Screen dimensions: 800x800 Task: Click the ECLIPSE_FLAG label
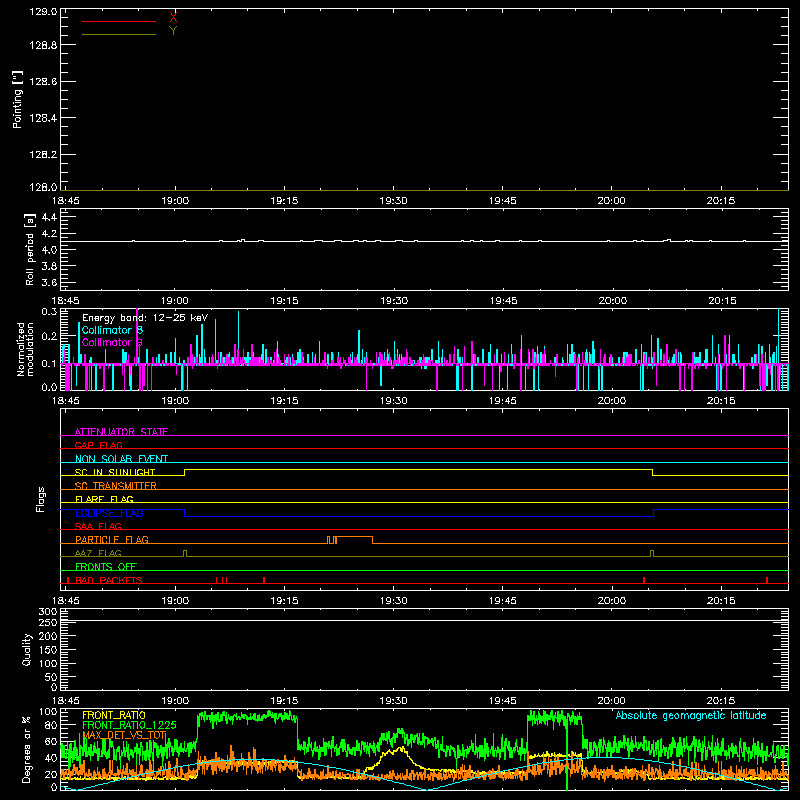[x=109, y=513]
